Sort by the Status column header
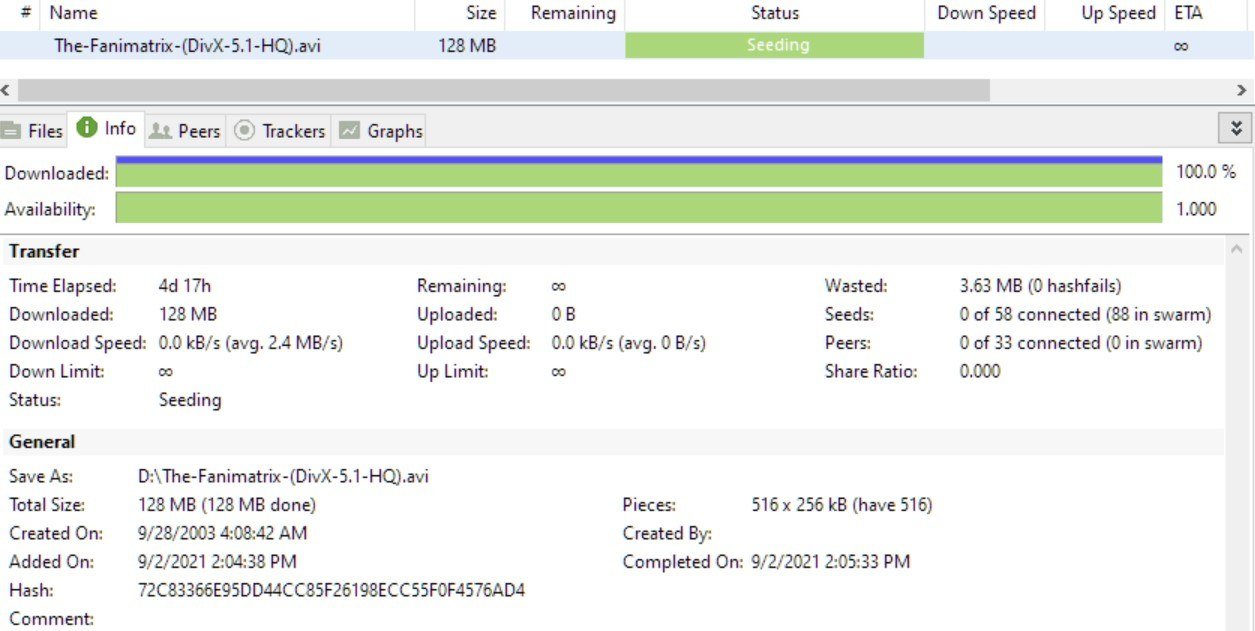This screenshot has height=631, width=1255. tap(774, 14)
